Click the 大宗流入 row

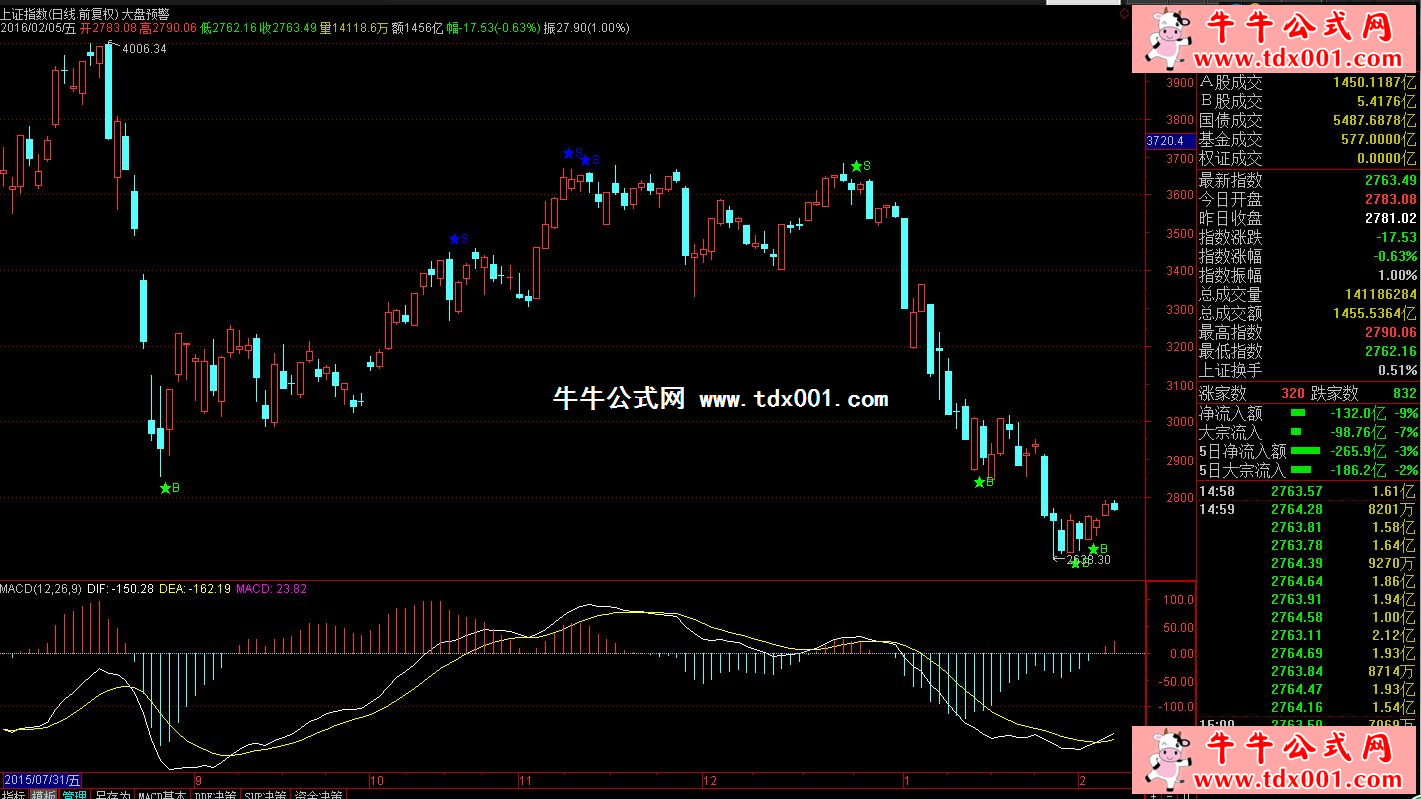(x=1308, y=432)
